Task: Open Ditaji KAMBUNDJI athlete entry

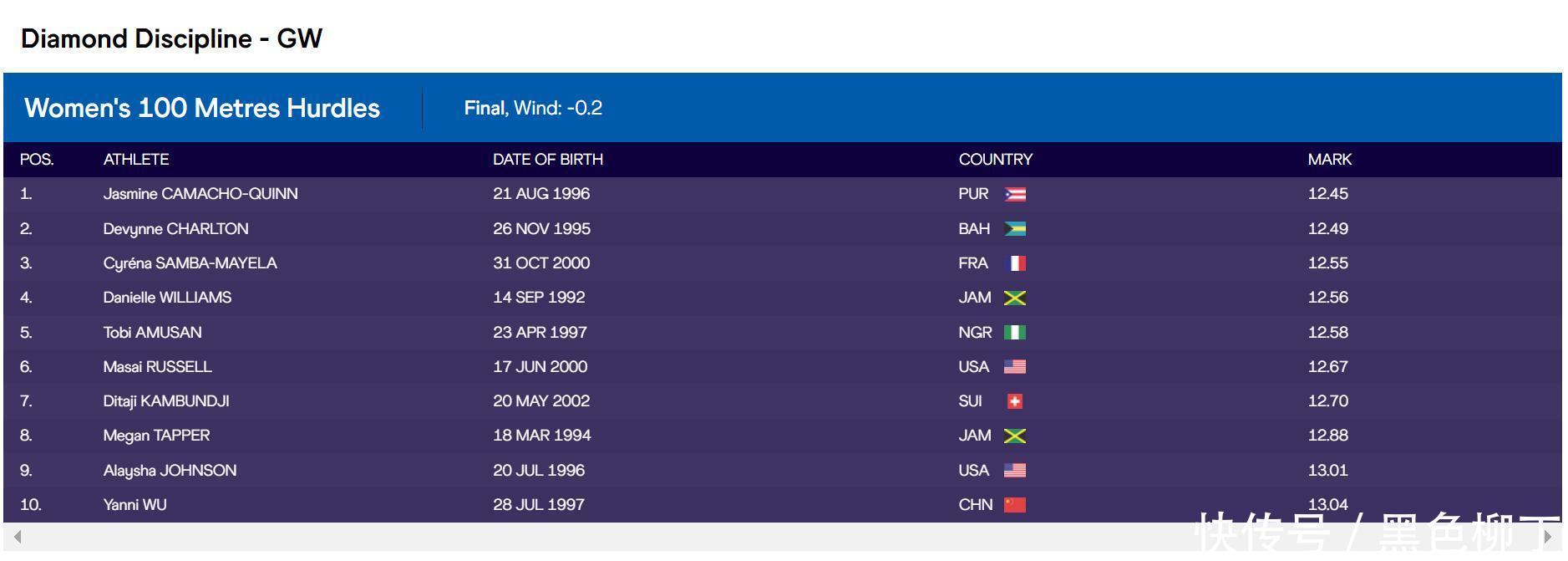Action: [166, 401]
